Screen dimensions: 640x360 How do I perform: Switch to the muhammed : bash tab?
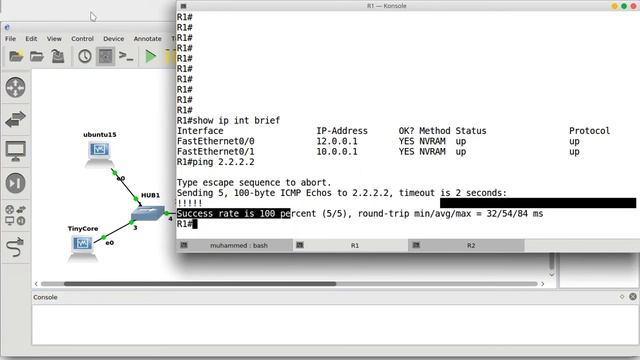[x=235, y=245]
